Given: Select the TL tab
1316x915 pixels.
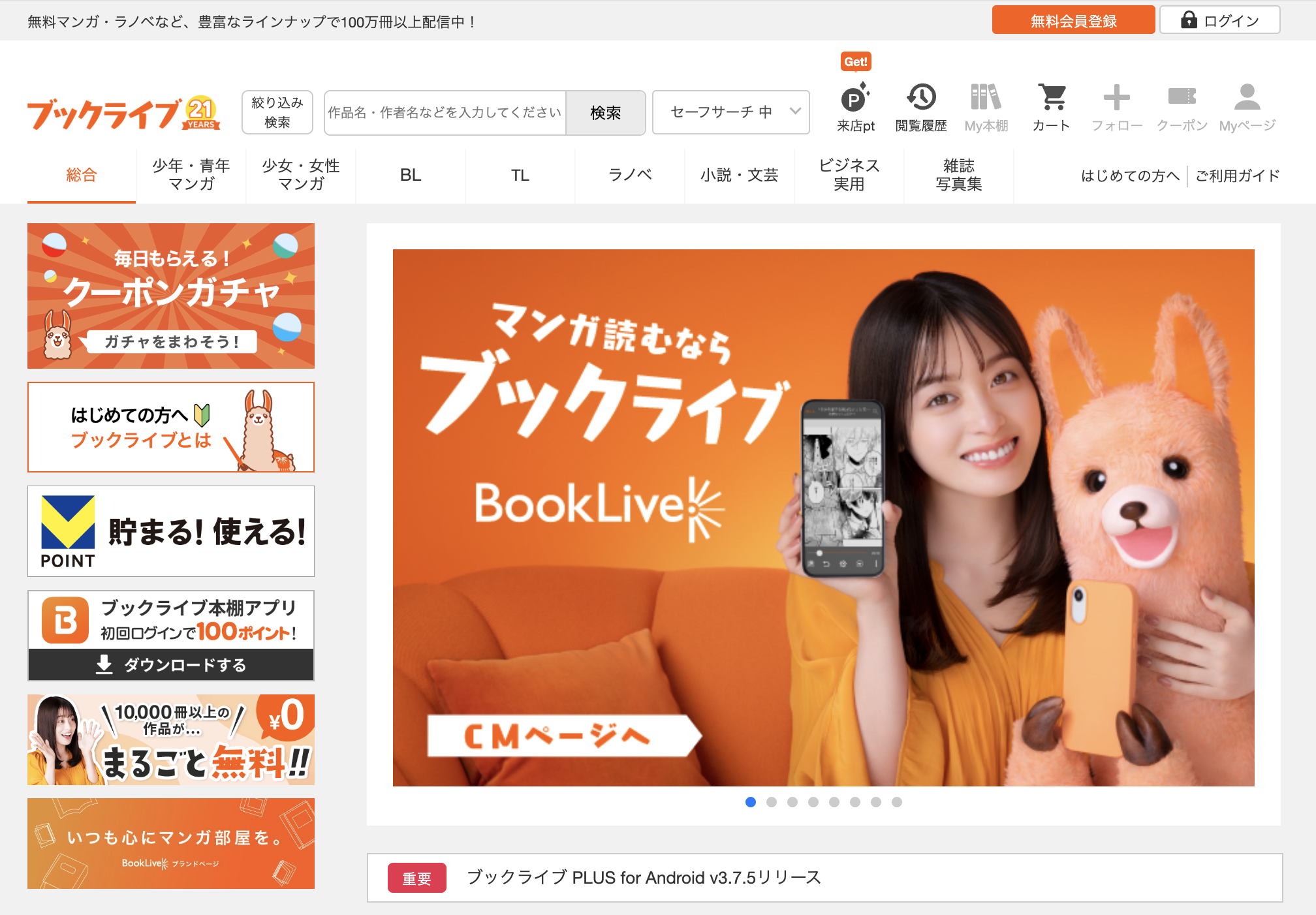Looking at the screenshot, I should pos(520,175).
